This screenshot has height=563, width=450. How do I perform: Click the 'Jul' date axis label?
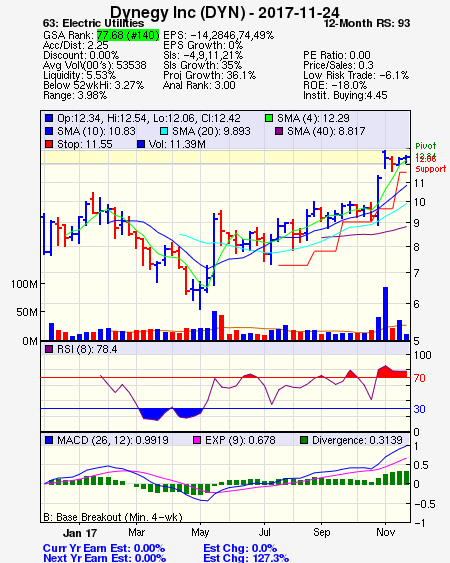click(x=264, y=532)
